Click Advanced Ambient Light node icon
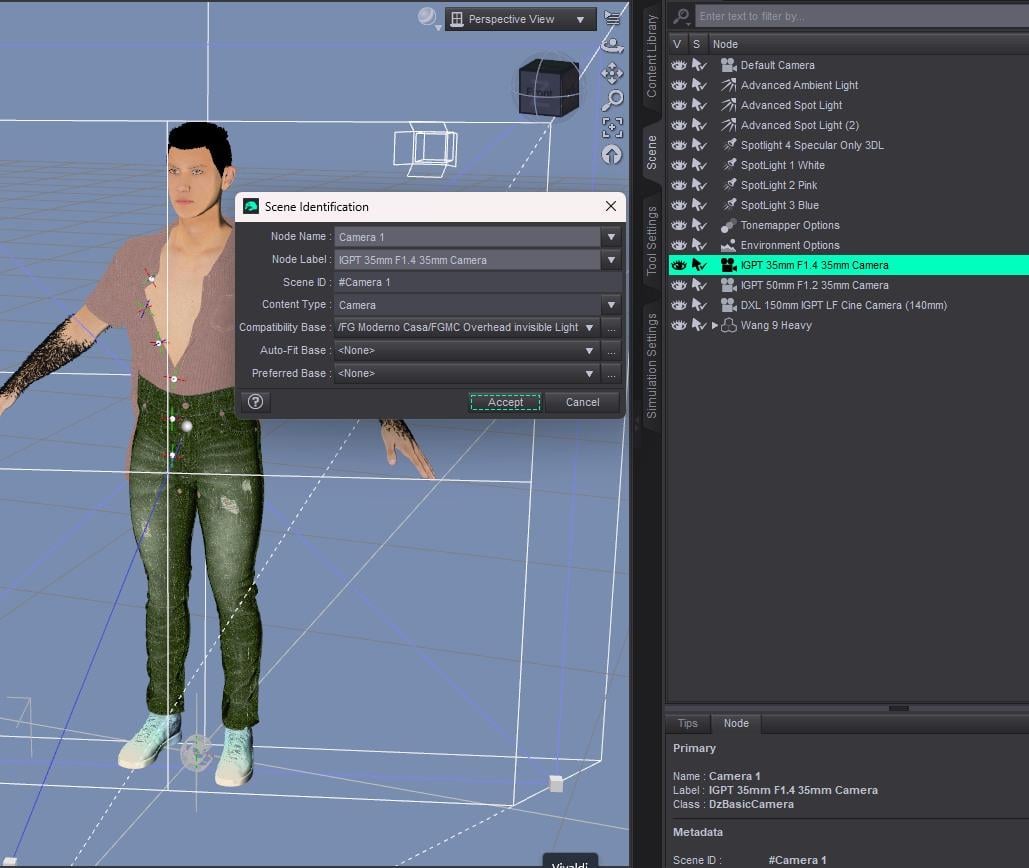1029x868 pixels. [728, 85]
